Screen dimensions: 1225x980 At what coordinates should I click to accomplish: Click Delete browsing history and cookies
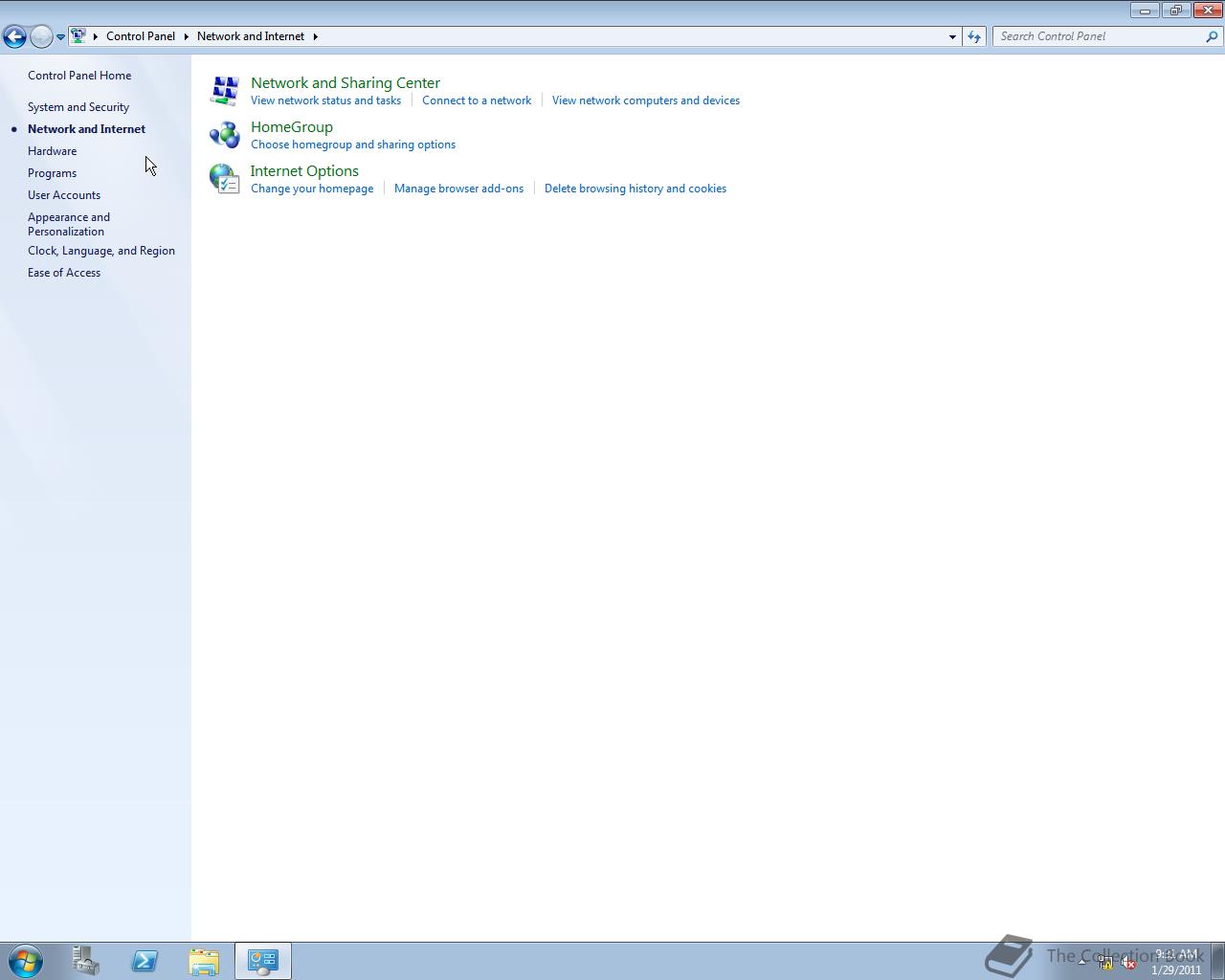635,189
